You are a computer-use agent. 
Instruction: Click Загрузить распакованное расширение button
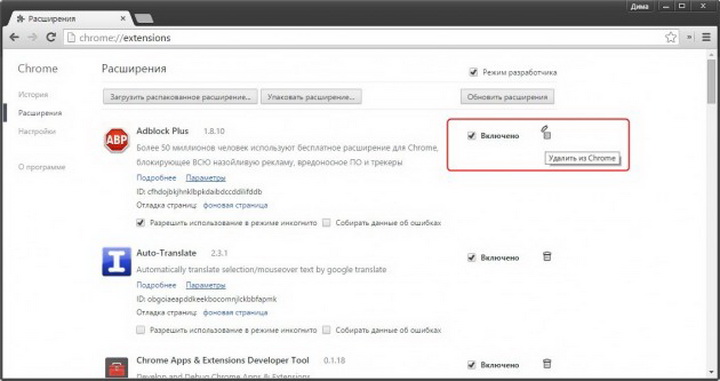[x=180, y=97]
